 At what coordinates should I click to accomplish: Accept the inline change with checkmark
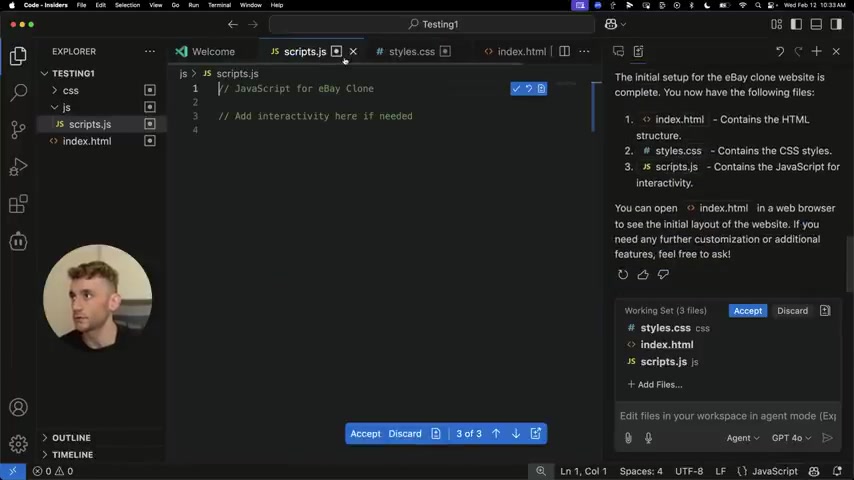coord(516,89)
